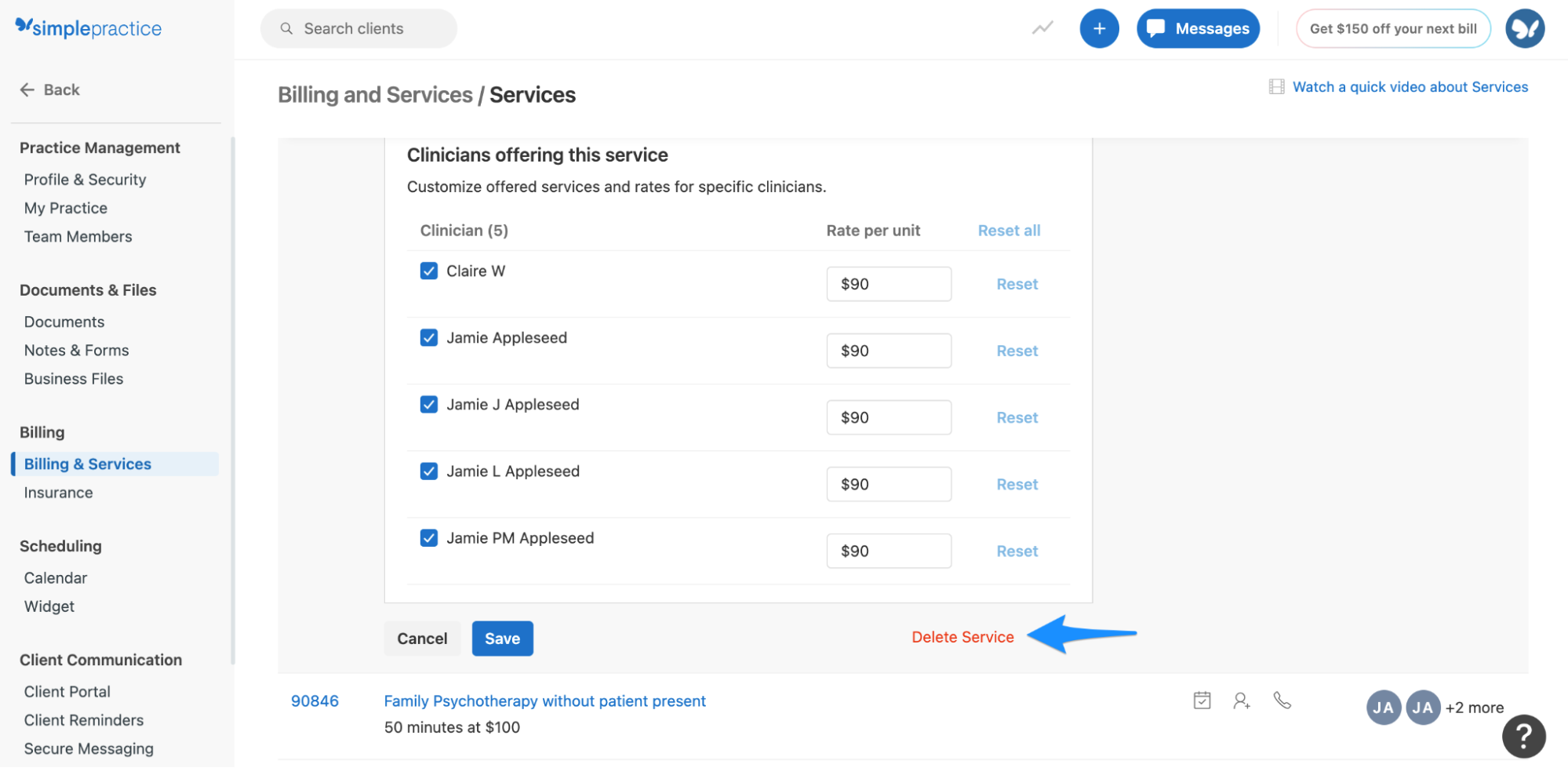
Task: Uncheck Jamie L Appleseed
Action: (428, 471)
